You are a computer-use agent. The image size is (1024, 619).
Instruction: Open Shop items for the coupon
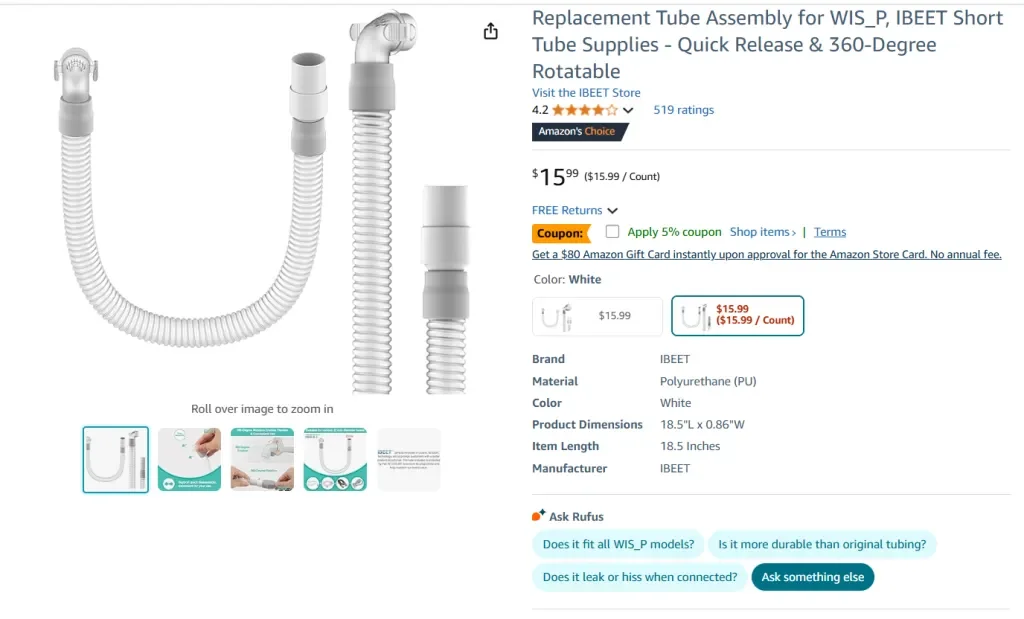762,232
